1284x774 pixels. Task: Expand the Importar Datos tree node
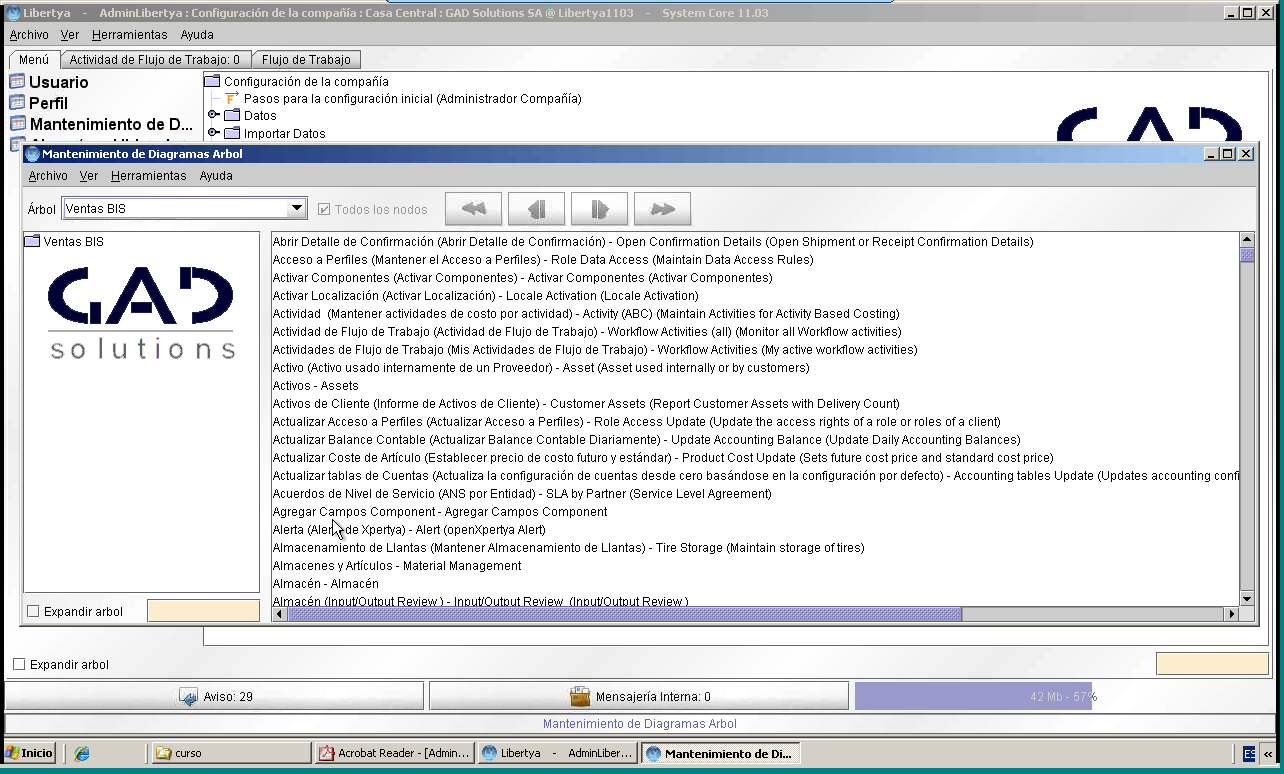coord(213,133)
